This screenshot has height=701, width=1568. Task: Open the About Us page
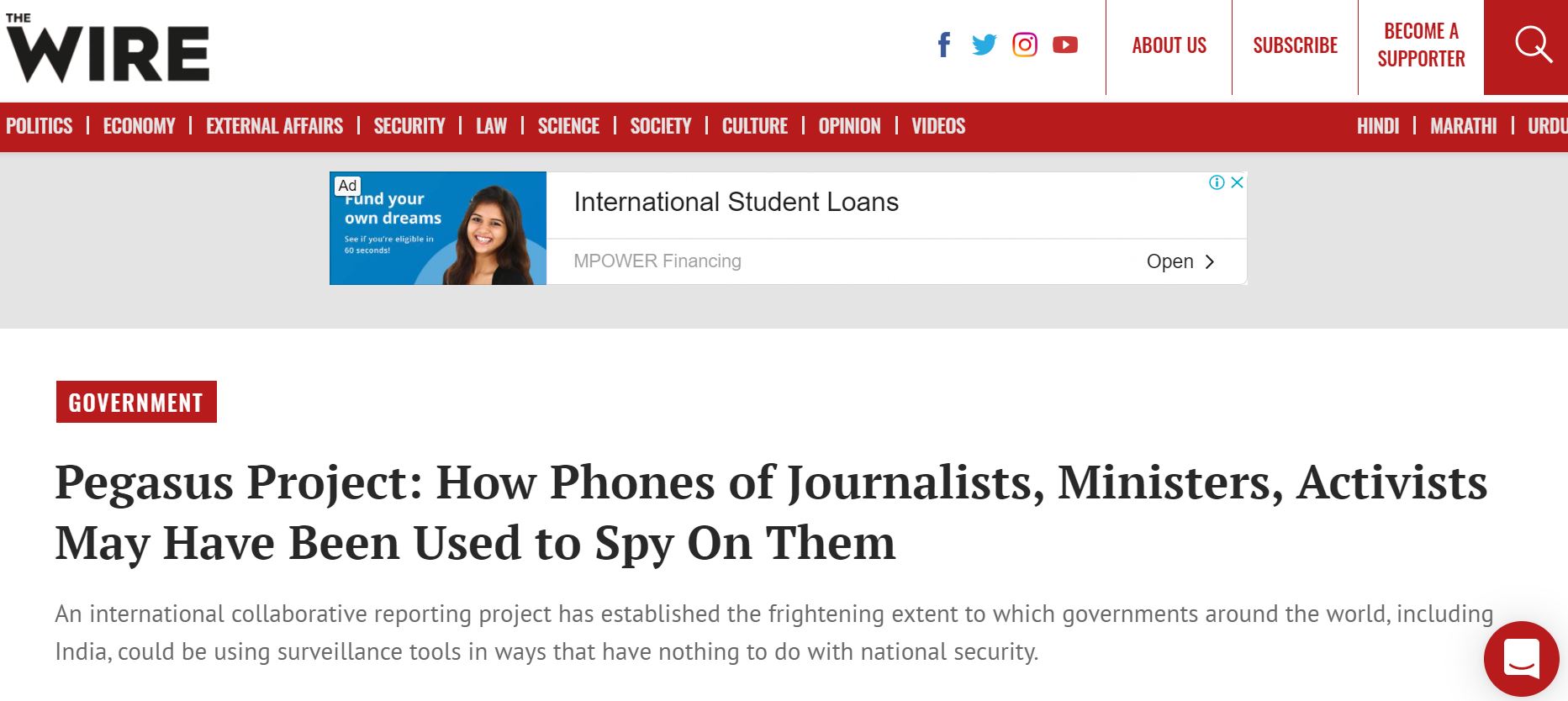[1169, 45]
